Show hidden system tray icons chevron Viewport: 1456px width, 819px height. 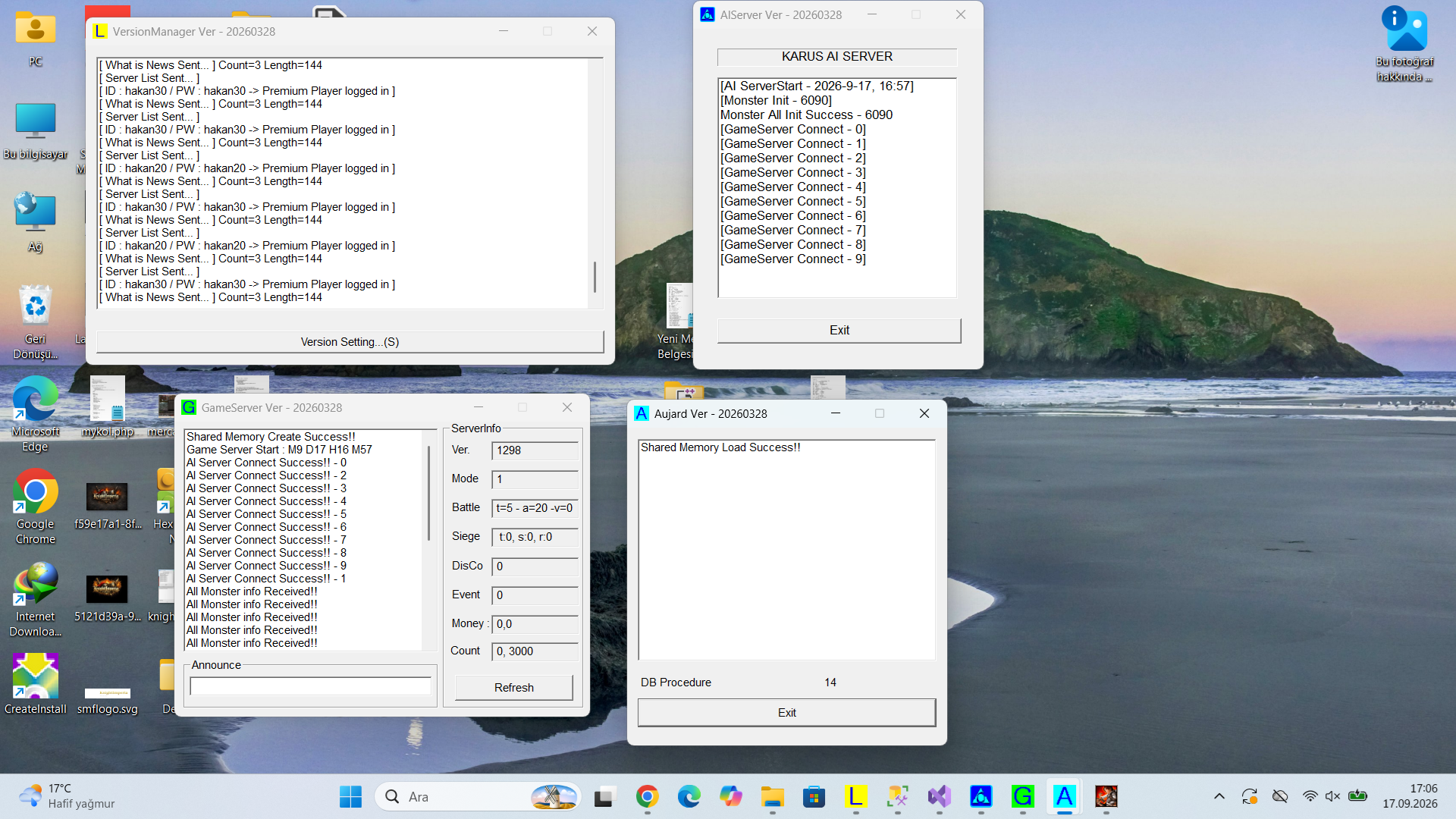pyautogui.click(x=1219, y=796)
